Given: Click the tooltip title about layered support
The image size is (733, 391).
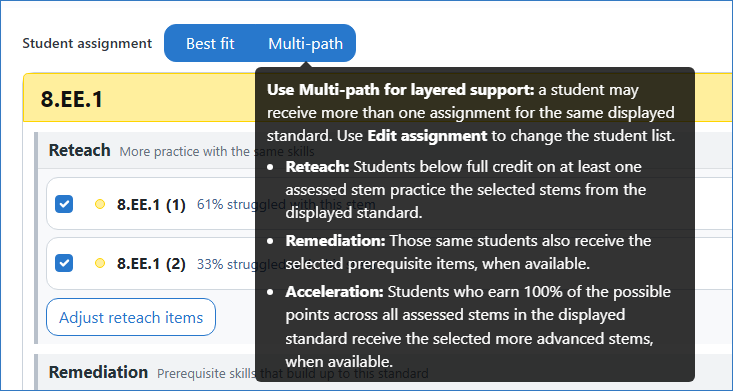Looking at the screenshot, I should (401, 89).
